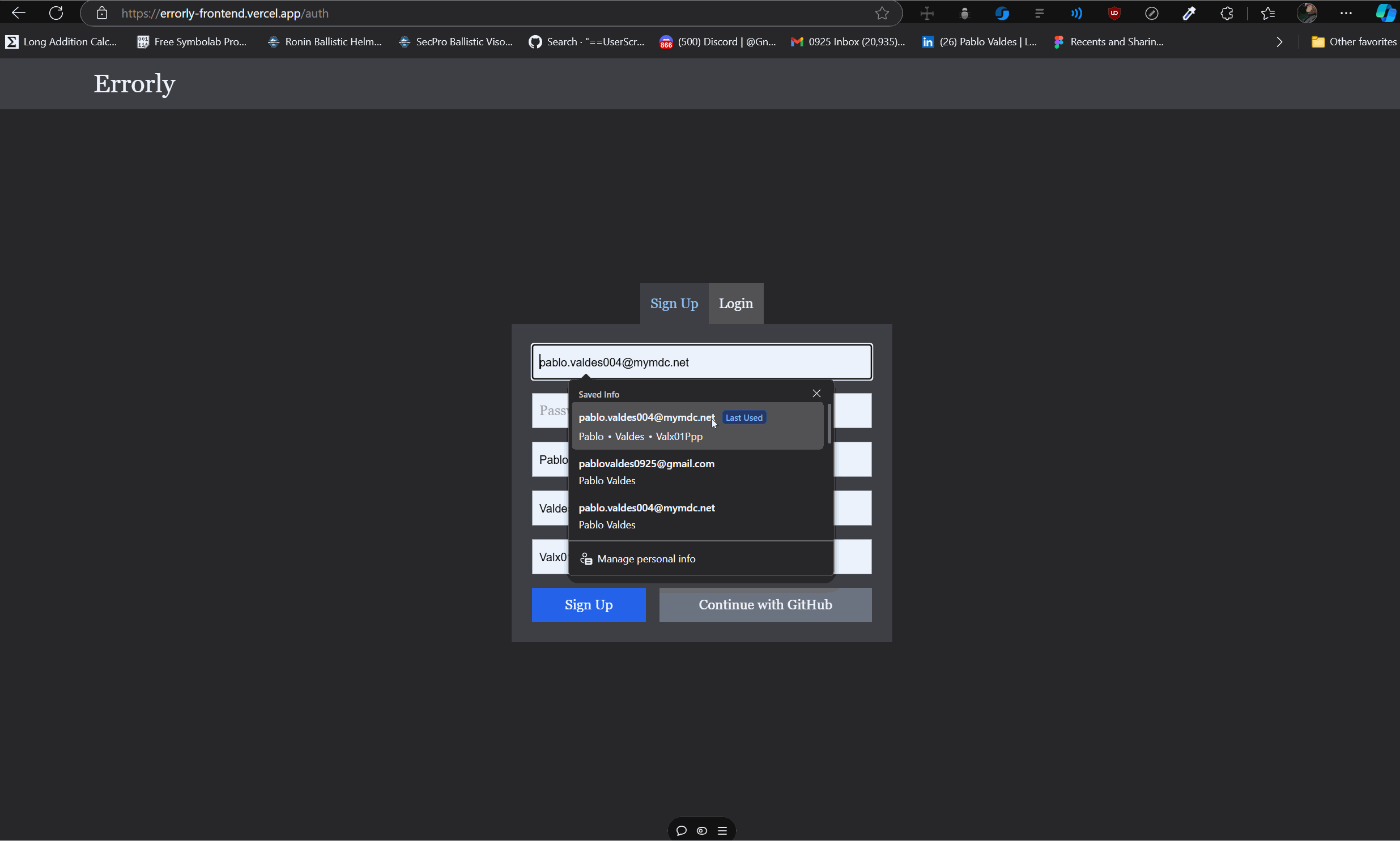
Task: Switch to the Sign Up tab
Action: click(x=674, y=304)
